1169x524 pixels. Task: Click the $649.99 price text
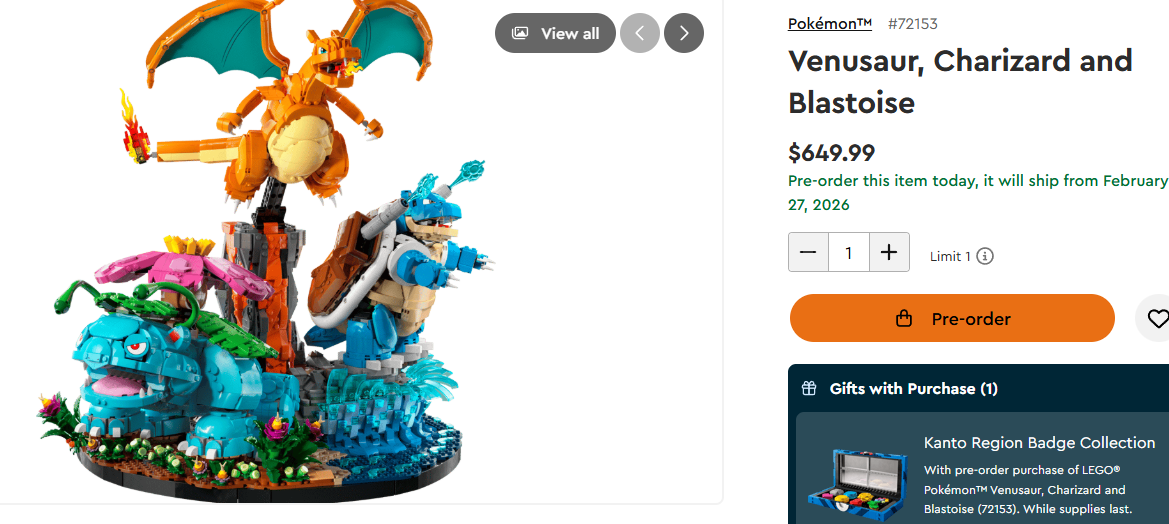coord(831,153)
